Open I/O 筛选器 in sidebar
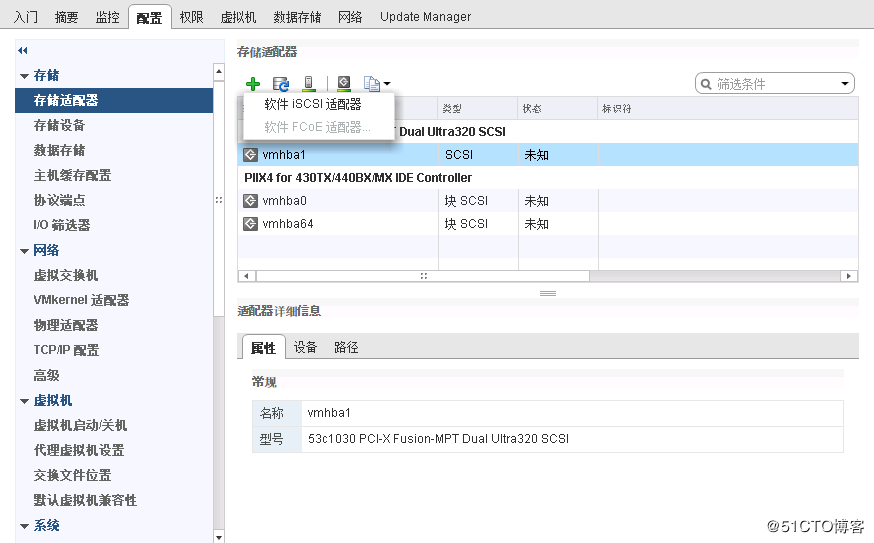Screen dimensions: 874x543 [62, 225]
